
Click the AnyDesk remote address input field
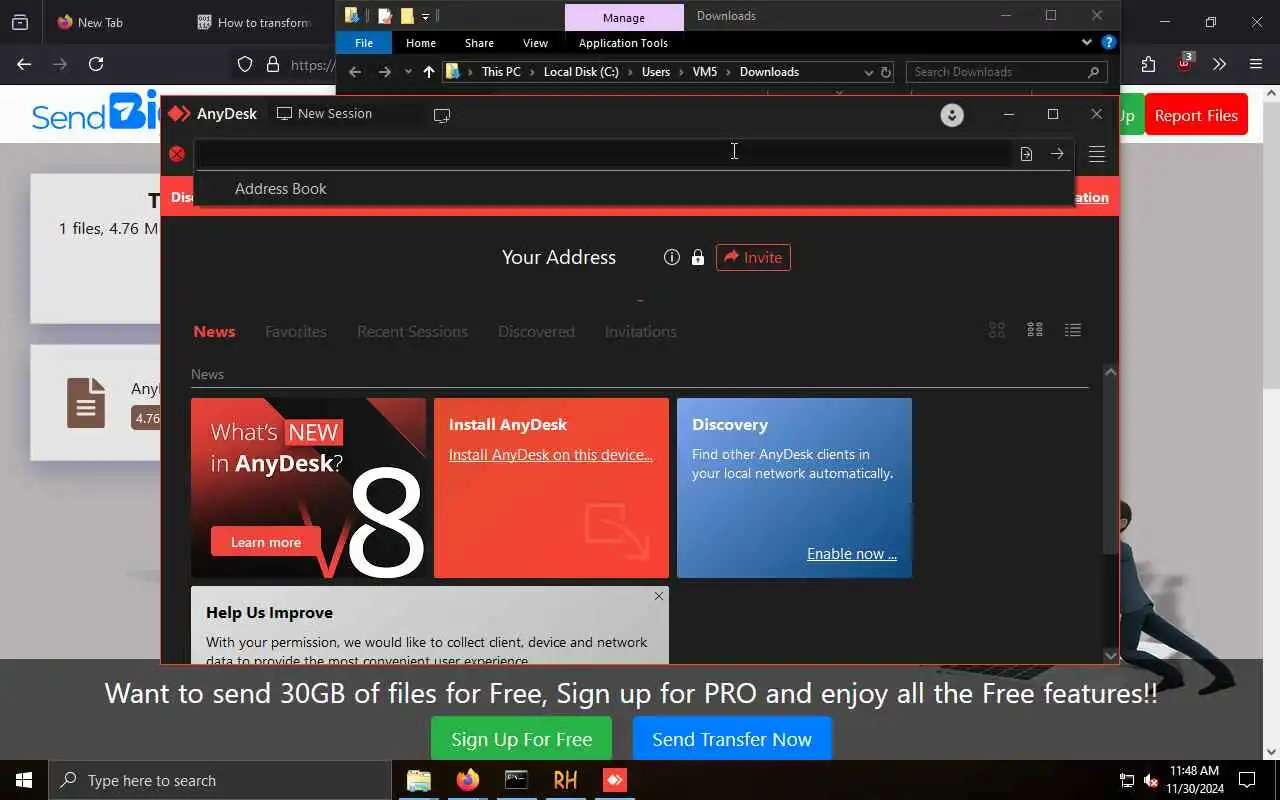pos(602,153)
